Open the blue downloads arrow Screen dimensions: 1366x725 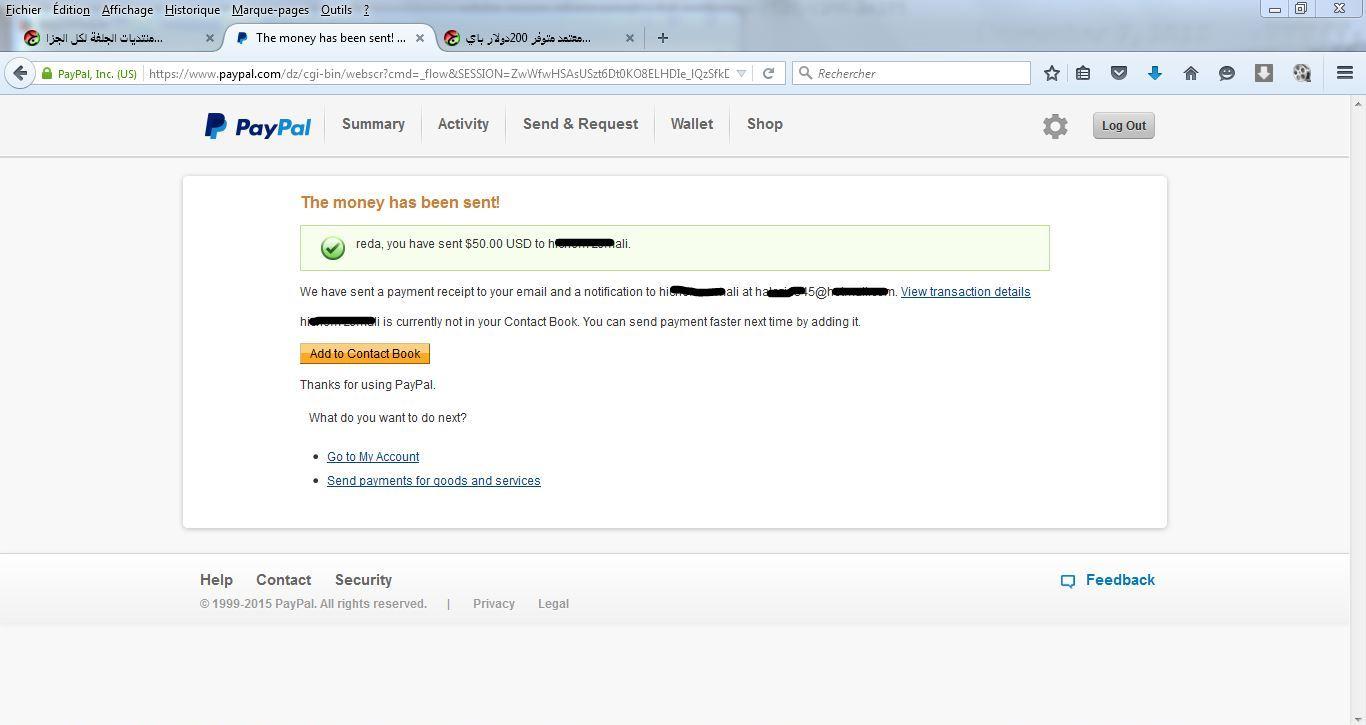coord(1155,73)
